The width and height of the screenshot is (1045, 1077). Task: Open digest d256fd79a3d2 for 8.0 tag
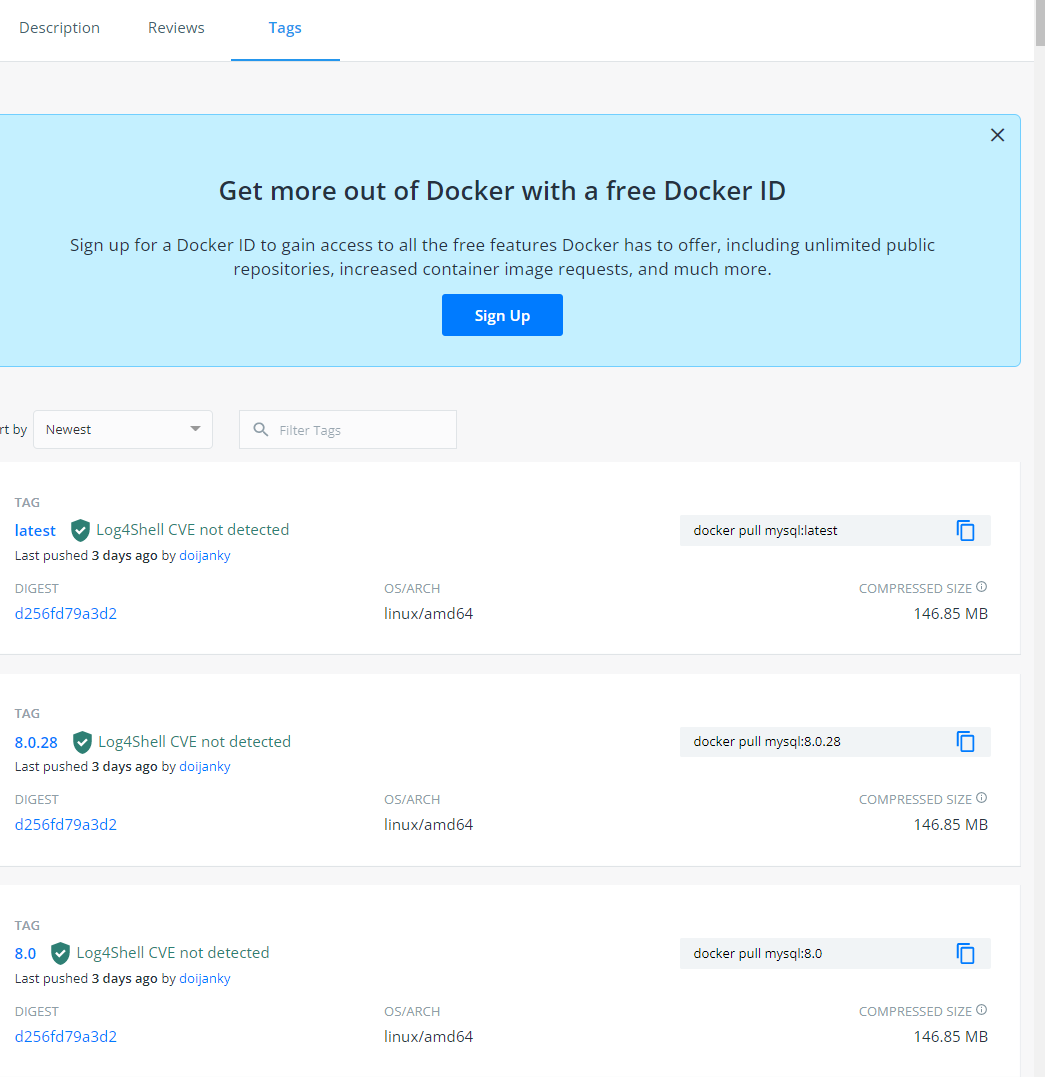[66, 1036]
